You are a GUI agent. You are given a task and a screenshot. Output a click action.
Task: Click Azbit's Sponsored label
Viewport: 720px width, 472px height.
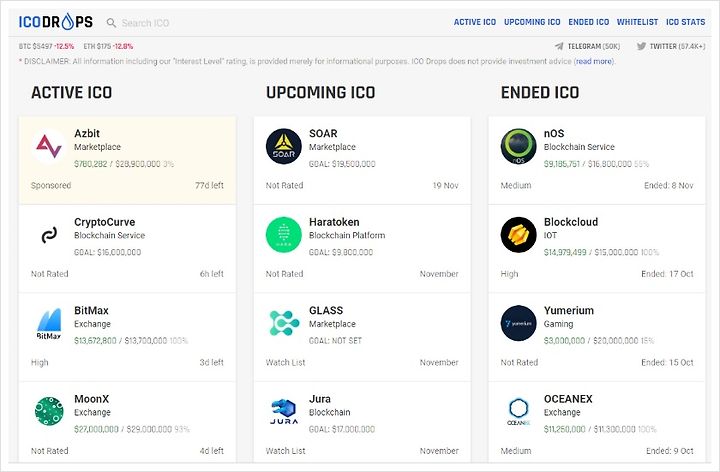coord(51,185)
